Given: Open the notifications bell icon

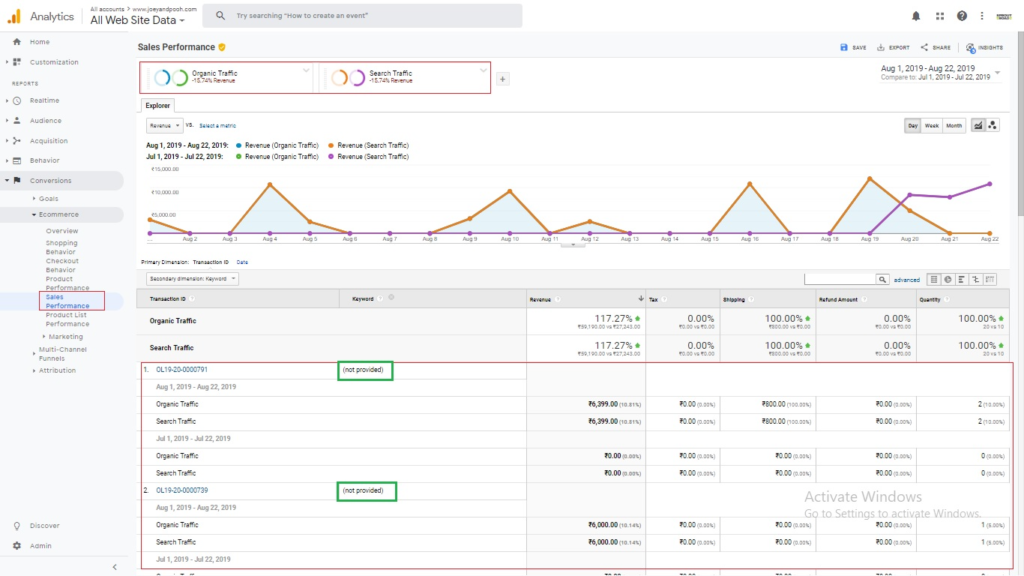Looking at the screenshot, I should point(916,16).
